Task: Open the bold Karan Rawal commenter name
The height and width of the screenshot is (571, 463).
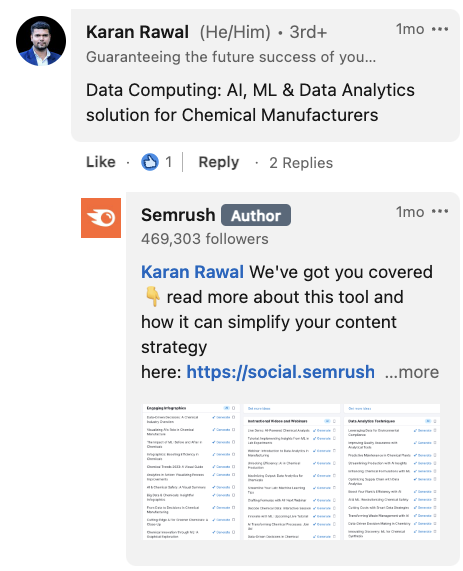Action: click(137, 32)
